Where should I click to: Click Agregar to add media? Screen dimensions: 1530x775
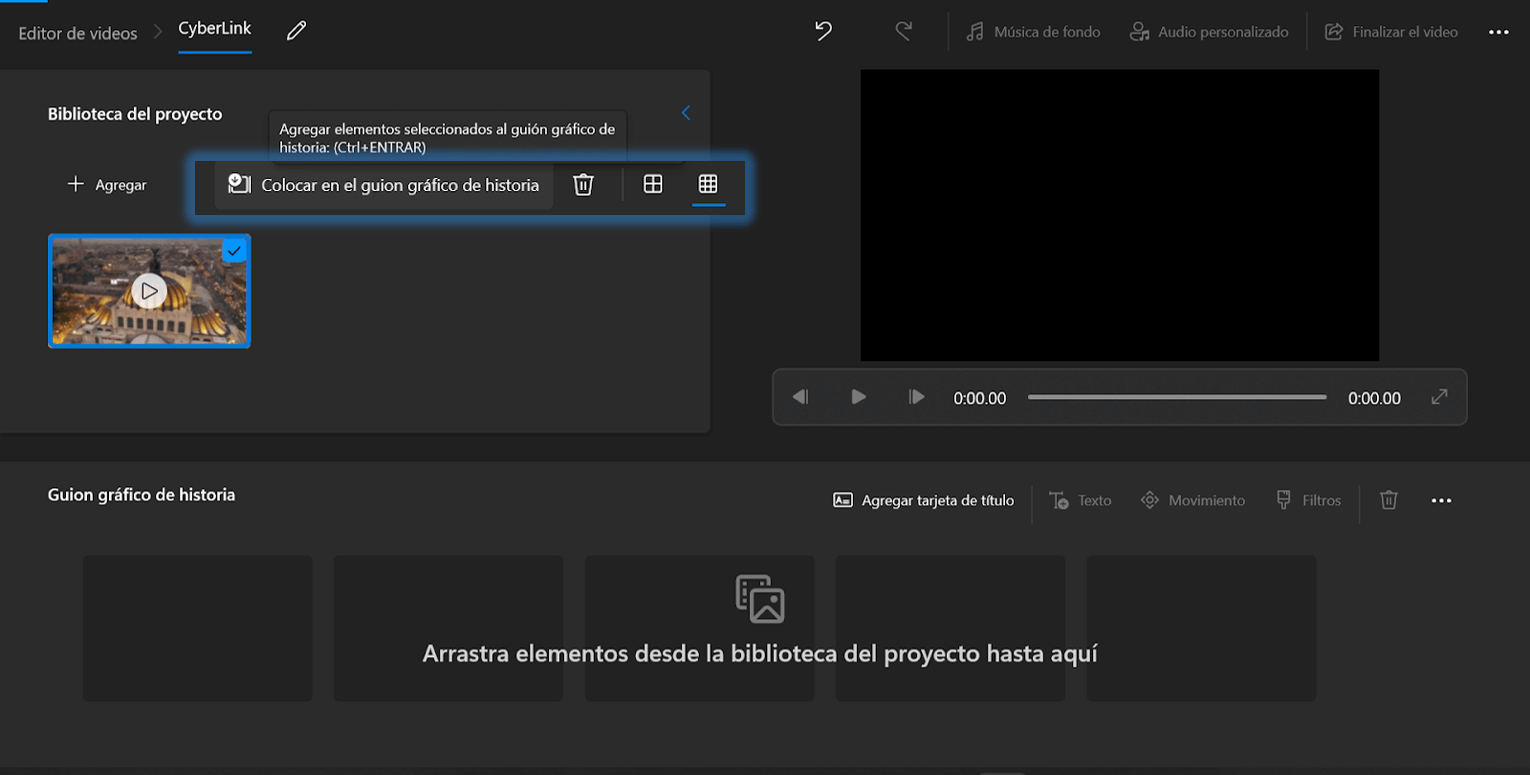tap(107, 185)
